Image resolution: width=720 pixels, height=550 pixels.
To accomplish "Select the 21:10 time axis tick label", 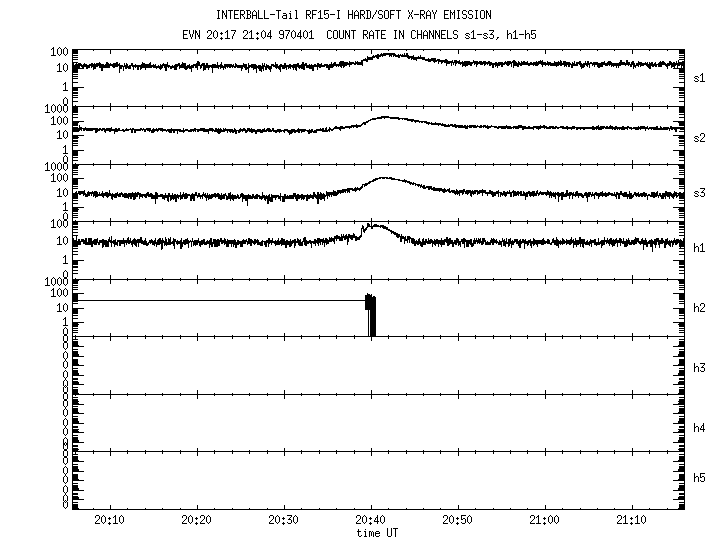I will tap(632, 520).
